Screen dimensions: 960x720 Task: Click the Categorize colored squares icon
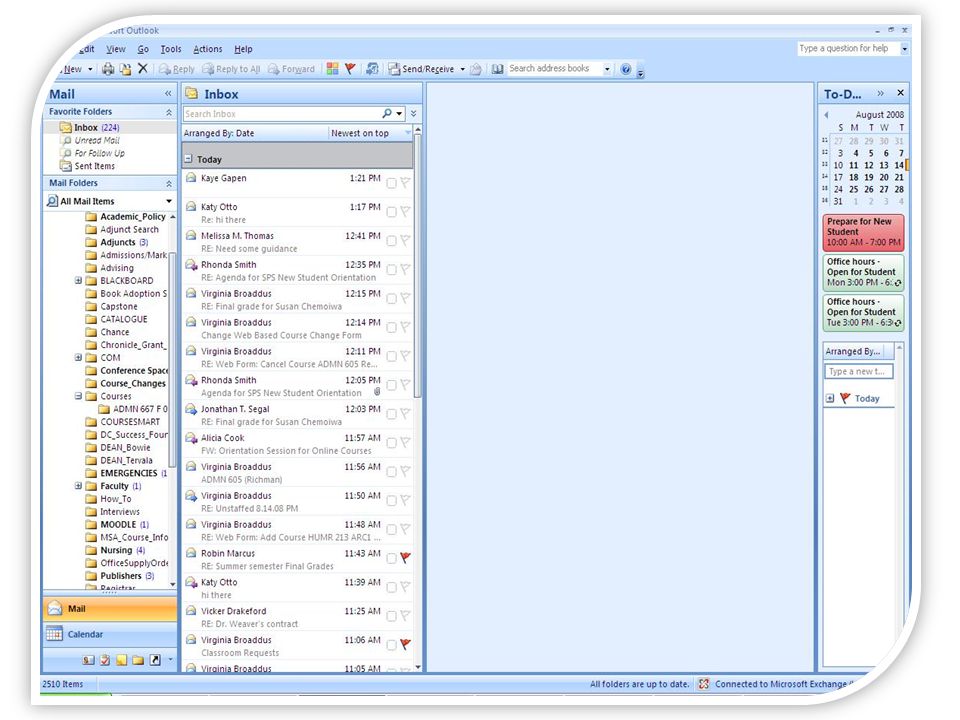click(332, 69)
